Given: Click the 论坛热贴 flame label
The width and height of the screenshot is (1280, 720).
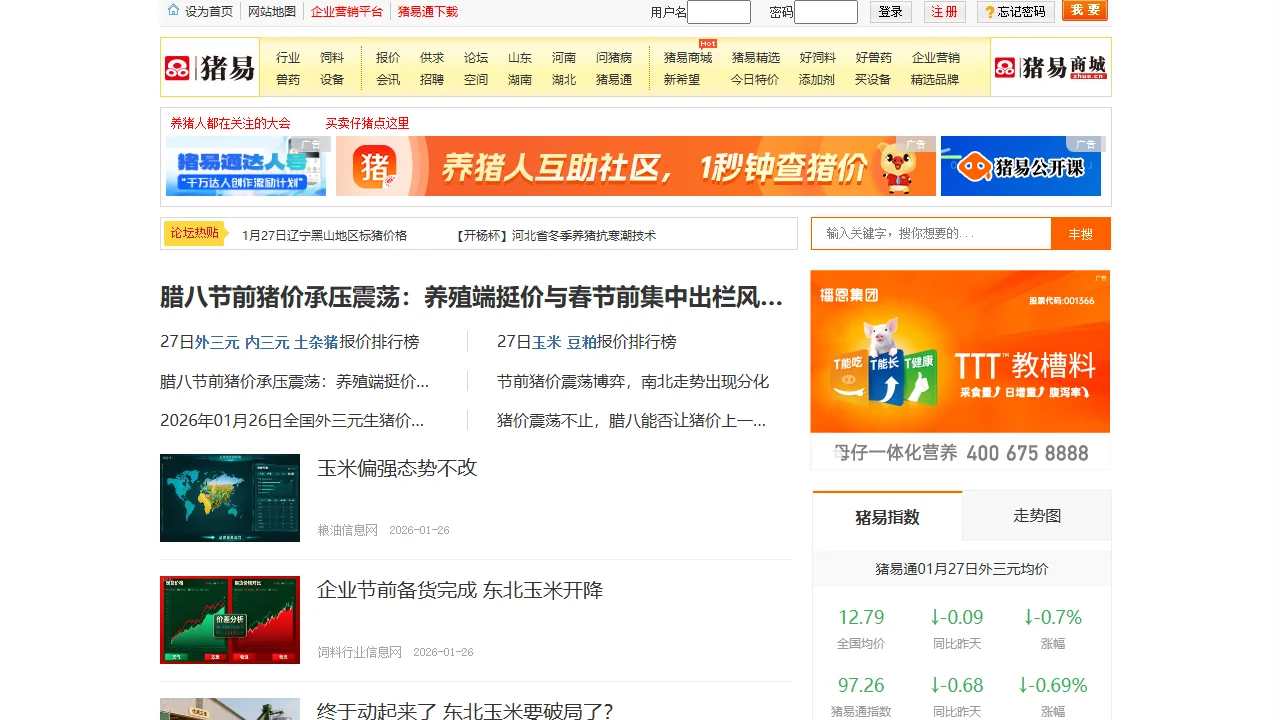Looking at the screenshot, I should [x=194, y=232].
